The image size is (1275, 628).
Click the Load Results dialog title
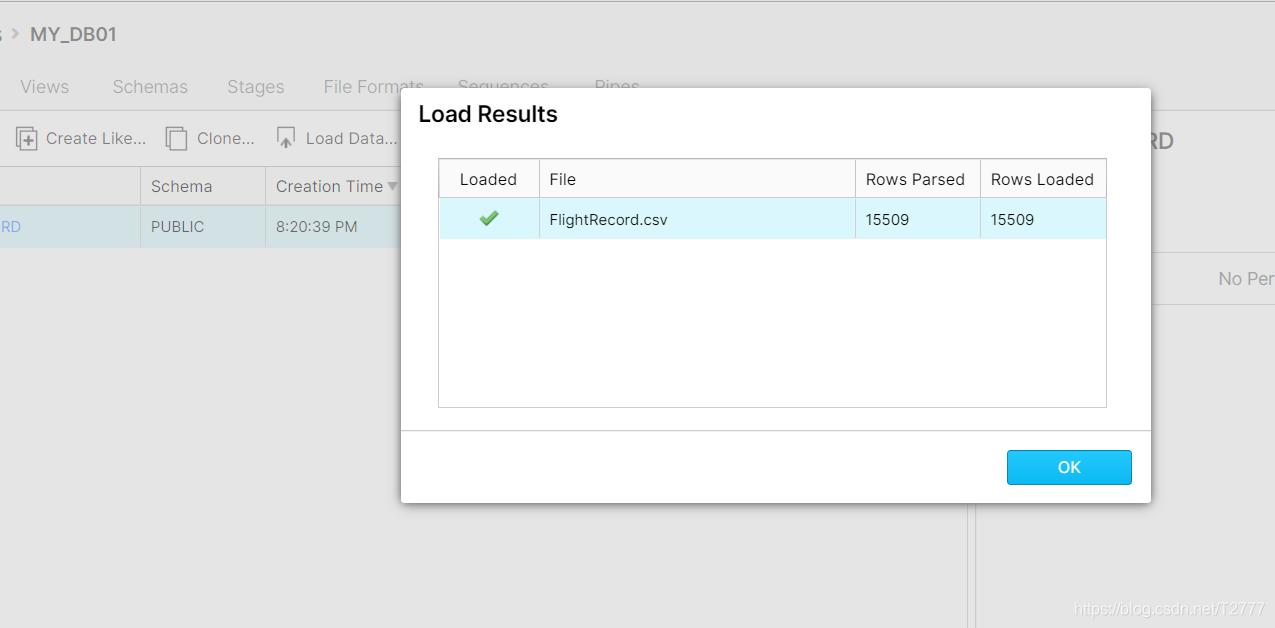(488, 114)
